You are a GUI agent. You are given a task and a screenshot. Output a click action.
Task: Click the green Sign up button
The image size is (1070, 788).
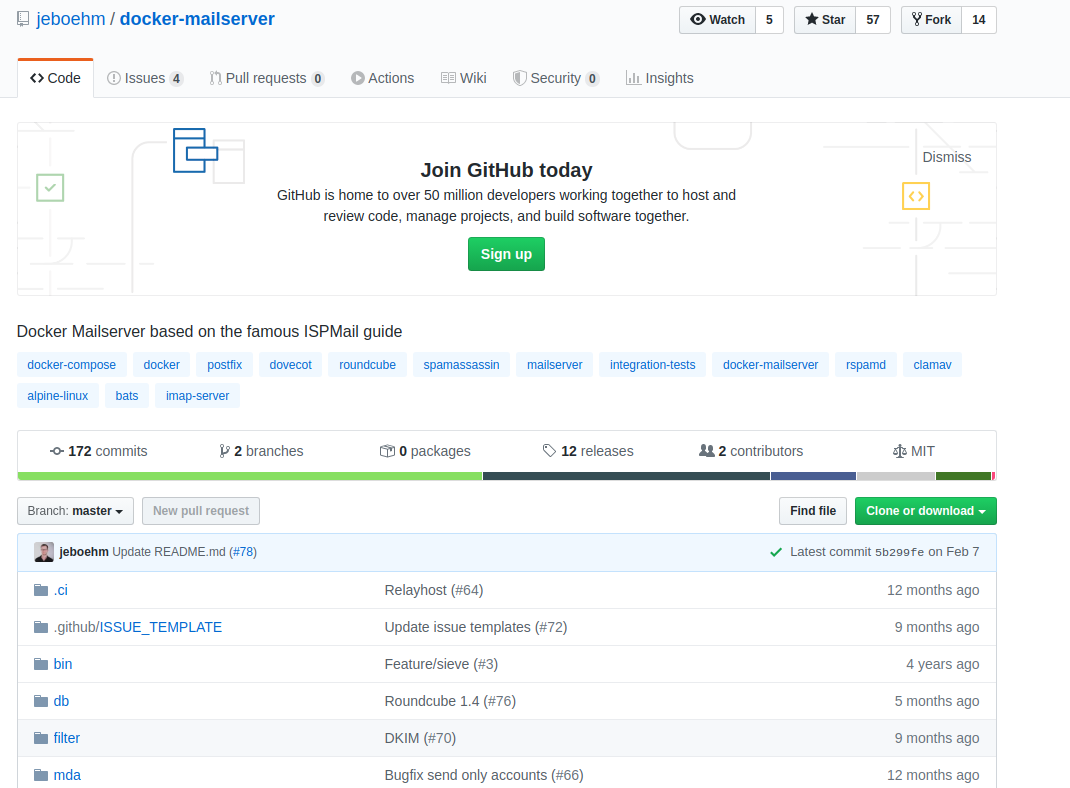[x=506, y=254]
